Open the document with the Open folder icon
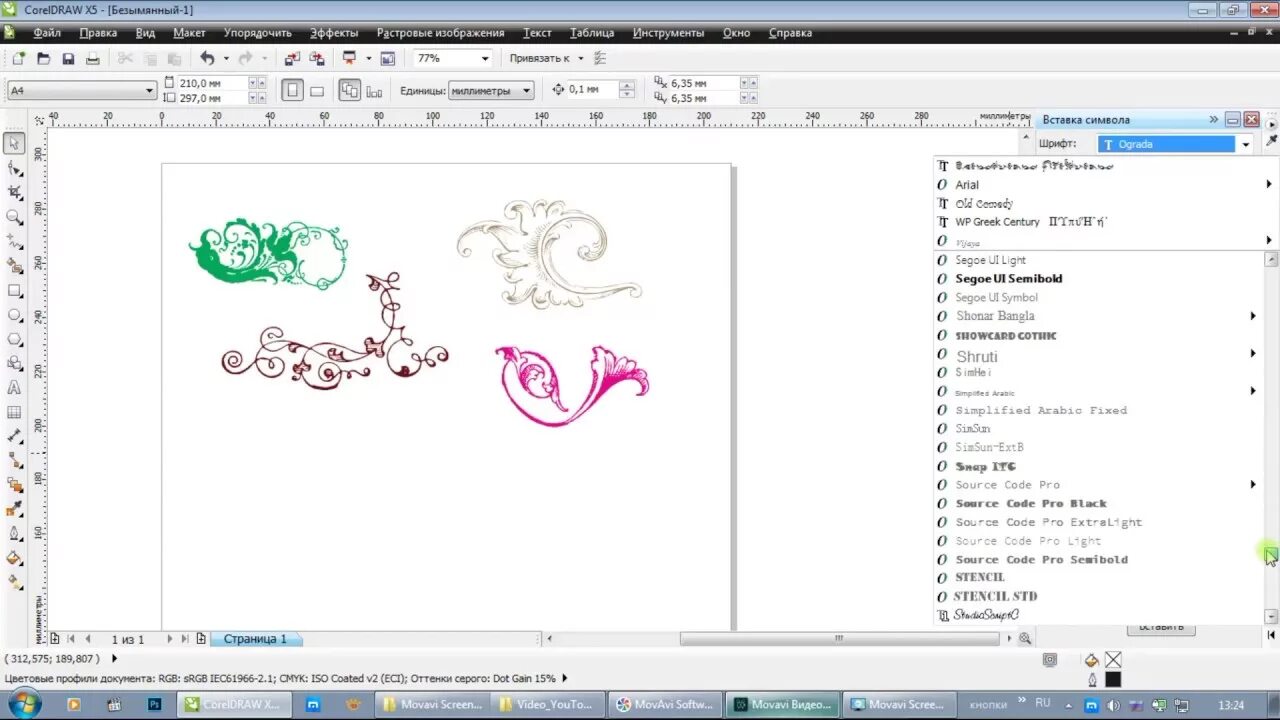1280x720 pixels. point(44,57)
